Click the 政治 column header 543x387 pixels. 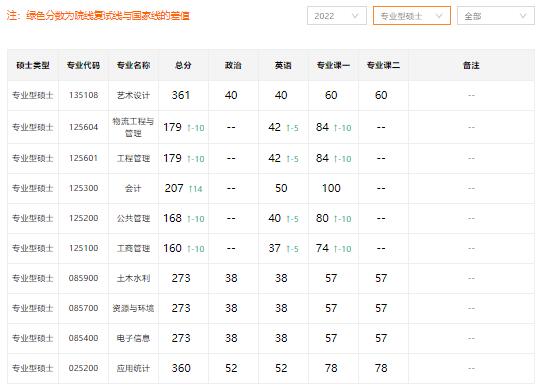(233, 65)
